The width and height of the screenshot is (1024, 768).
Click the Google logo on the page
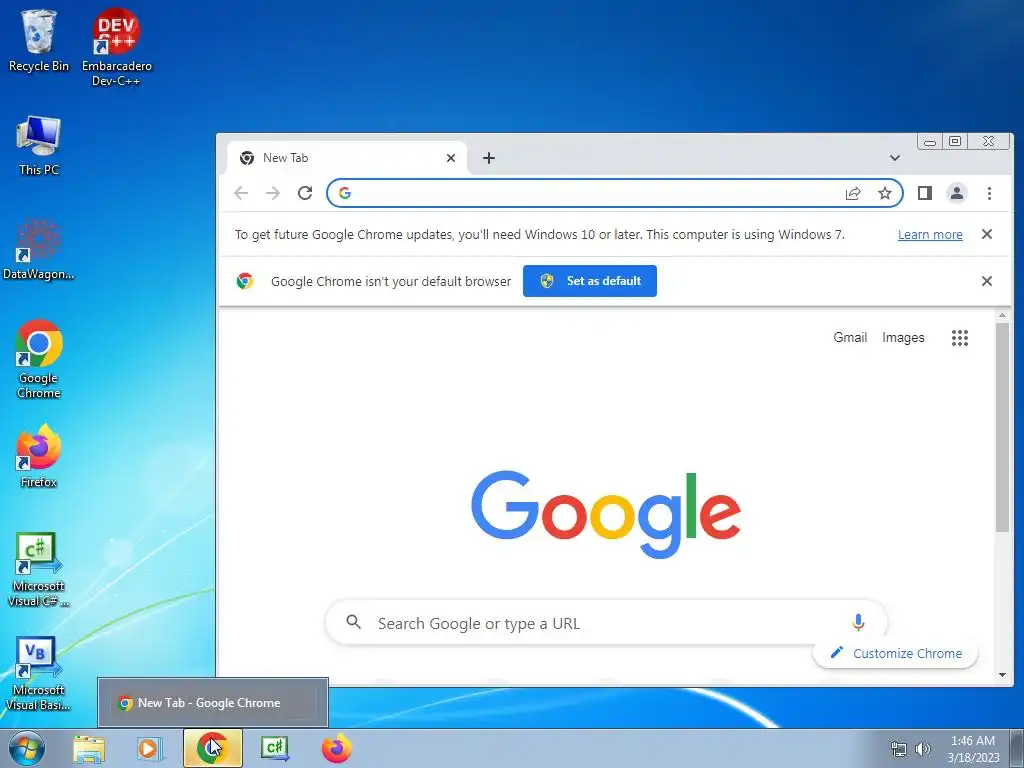[x=605, y=515]
